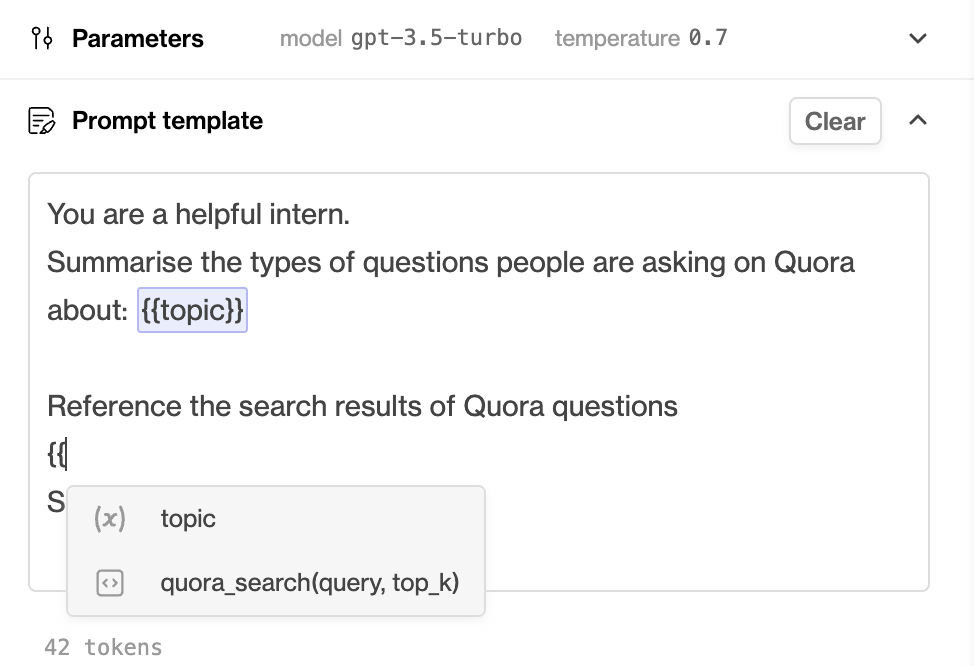
Task: Click the blank line below {{topic}}
Action: 478,358
